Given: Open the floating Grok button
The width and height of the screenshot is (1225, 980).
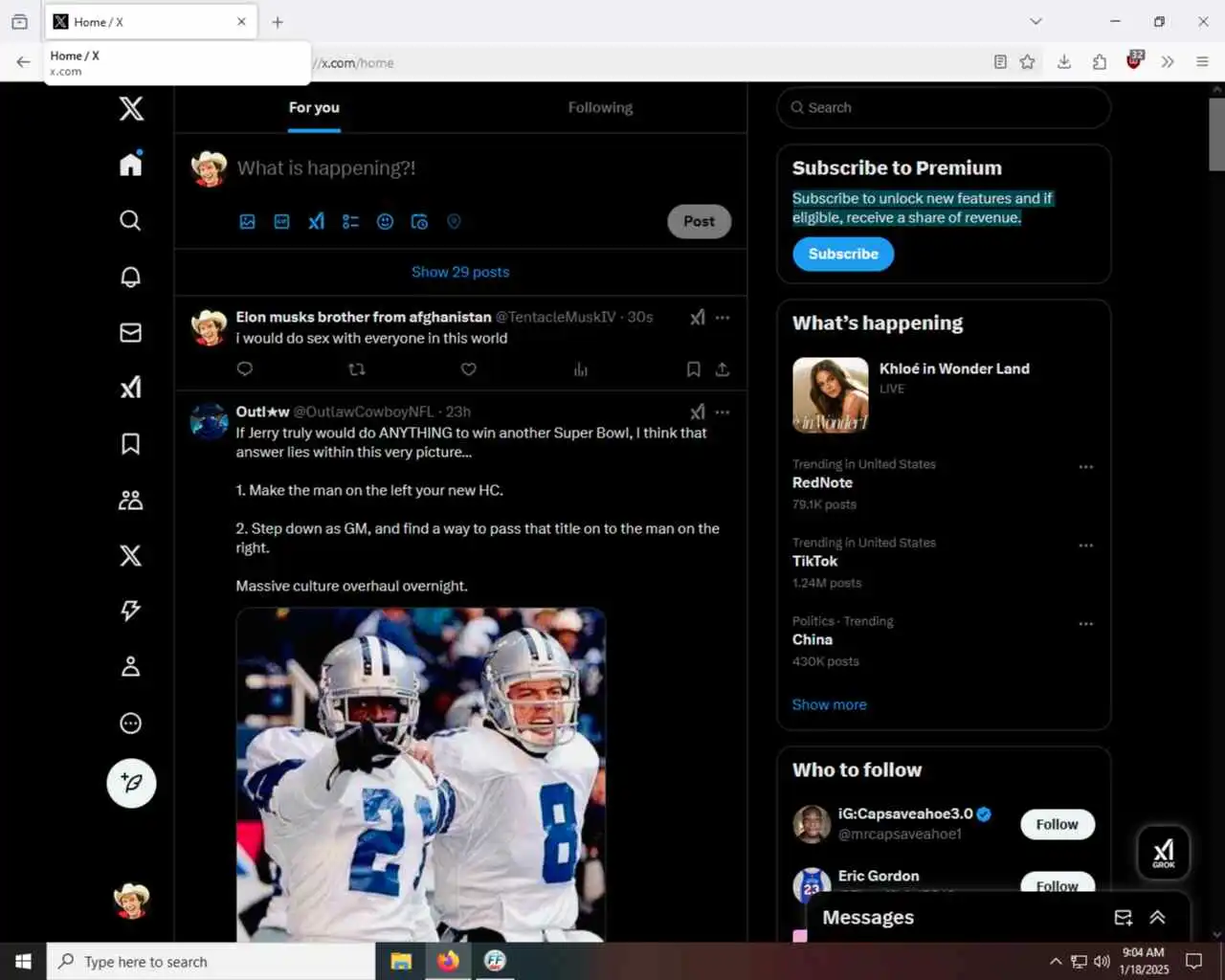Looking at the screenshot, I should [1164, 852].
